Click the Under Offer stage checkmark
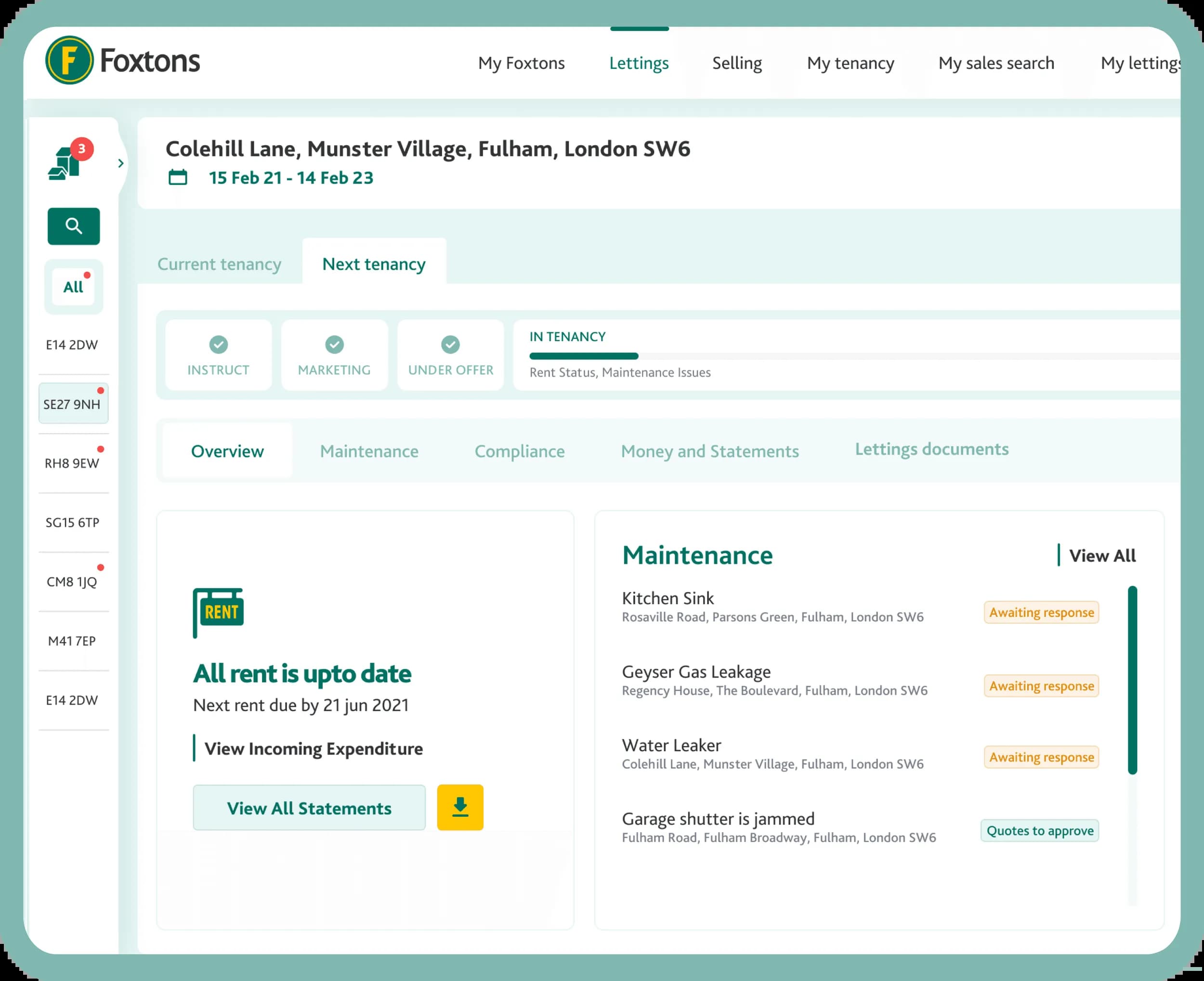 [x=450, y=344]
